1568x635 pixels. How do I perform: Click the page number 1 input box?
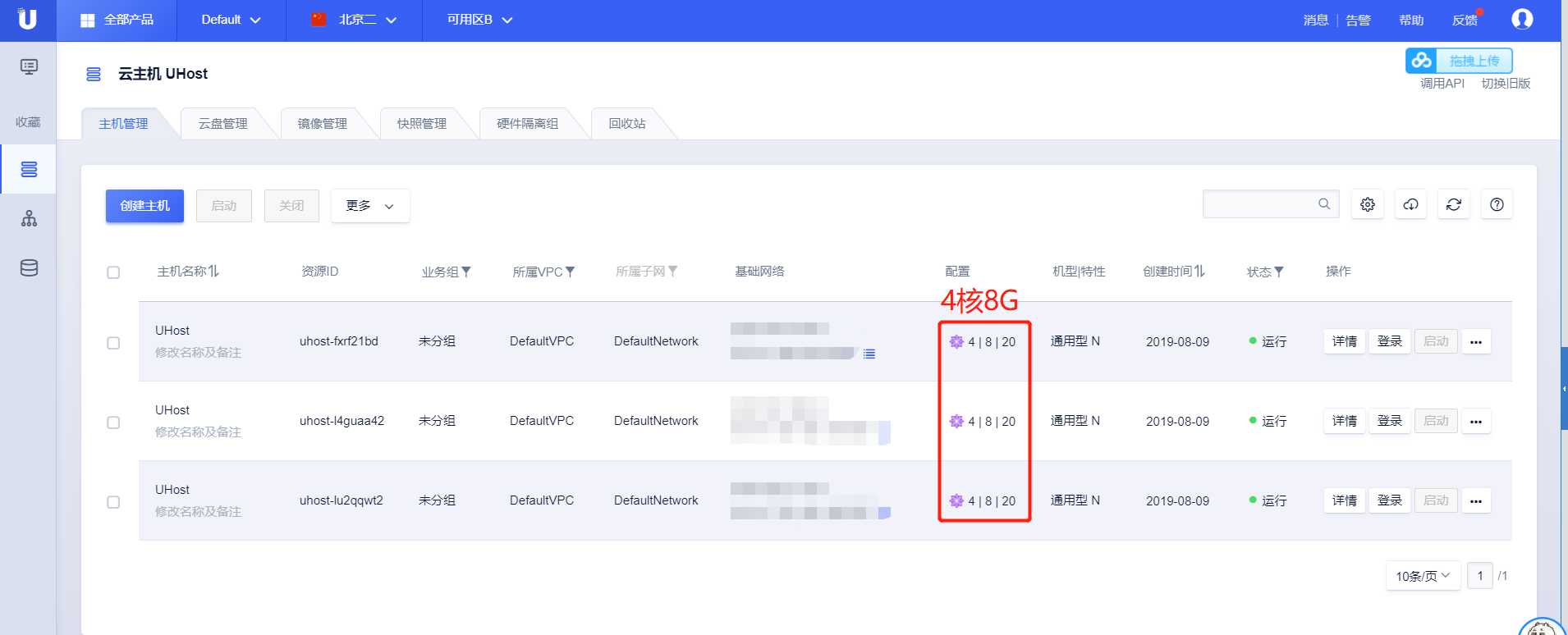coord(1480,576)
